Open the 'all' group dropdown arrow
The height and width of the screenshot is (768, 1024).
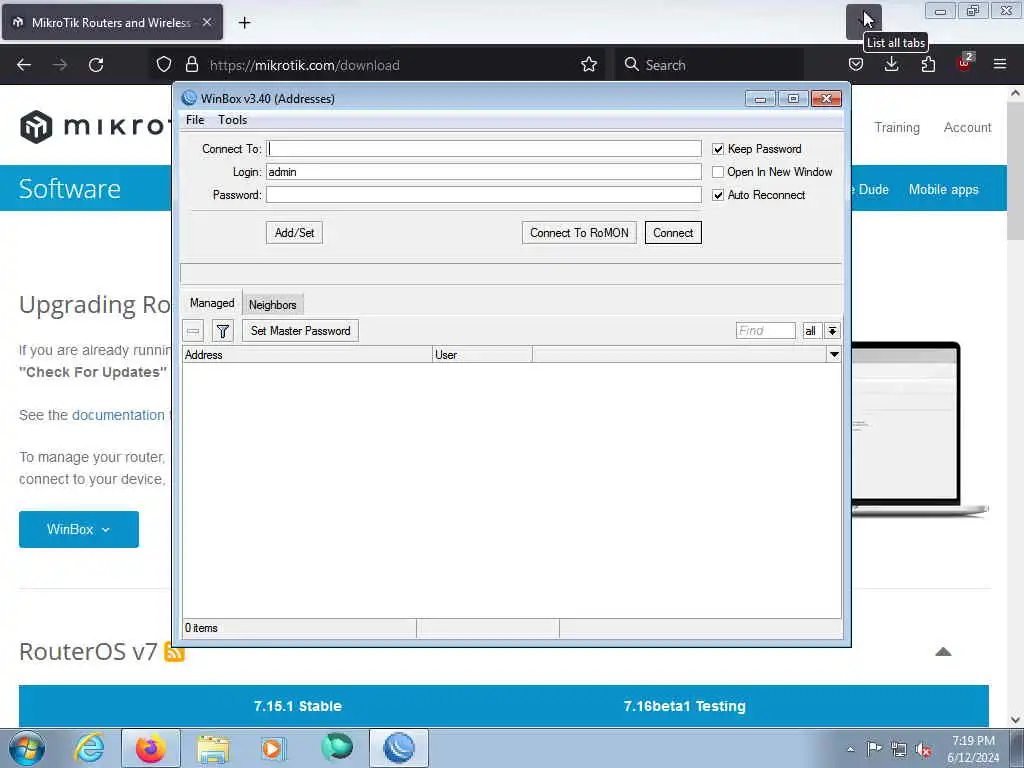(x=832, y=331)
